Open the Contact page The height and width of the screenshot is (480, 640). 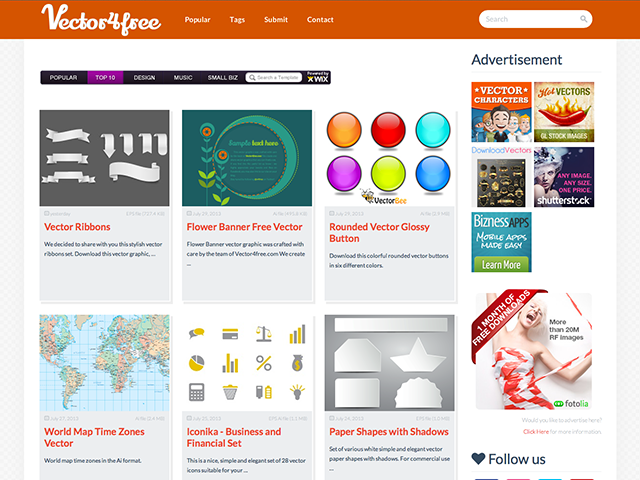(x=320, y=20)
